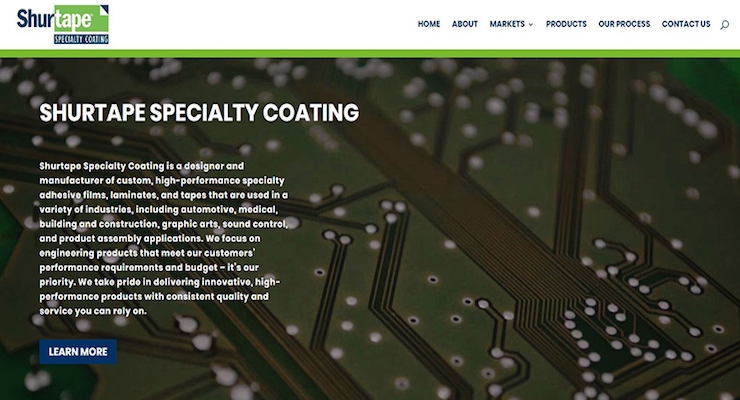Expand the Markets dropdown chevron

pos(530,25)
